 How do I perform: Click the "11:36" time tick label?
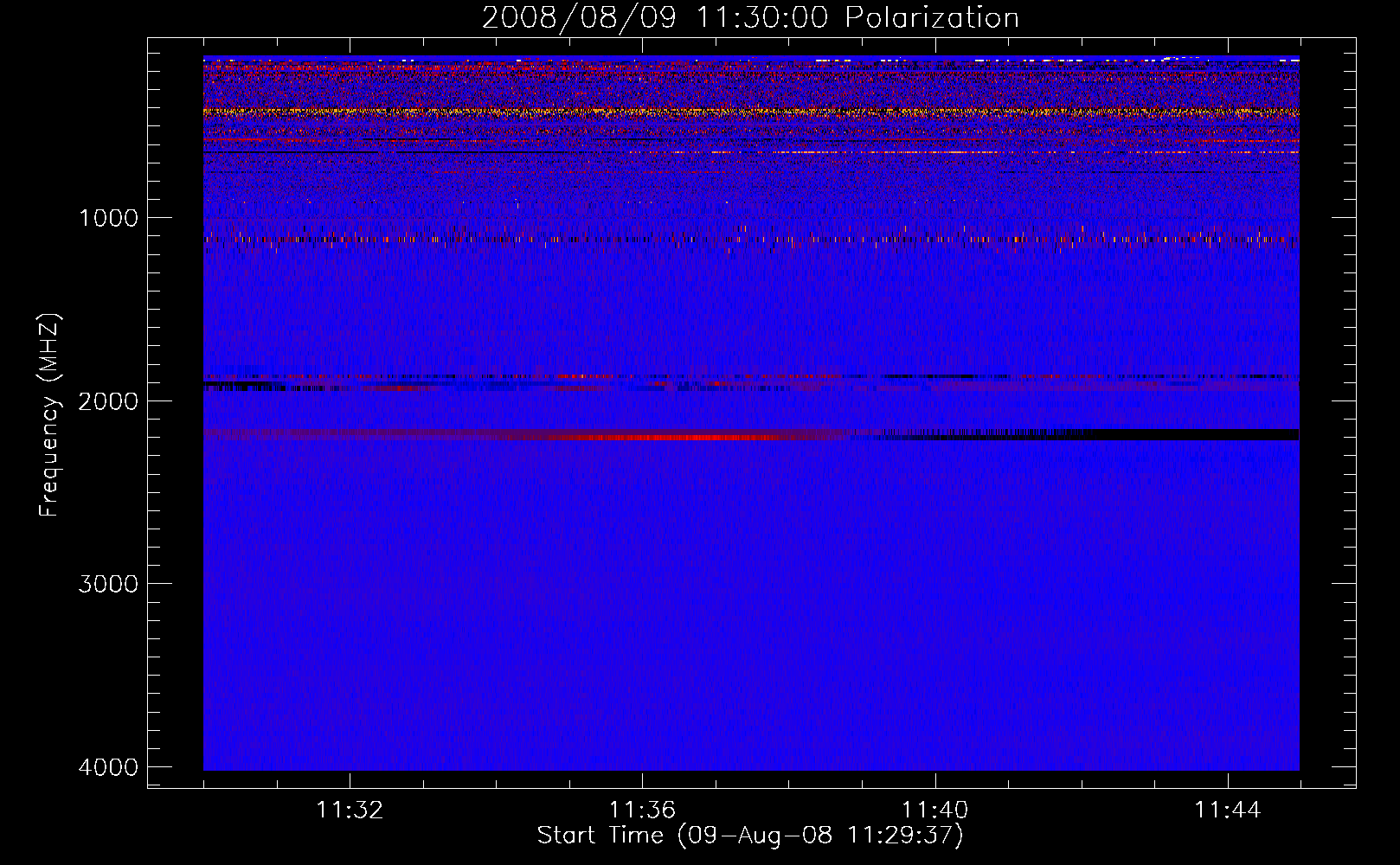[x=642, y=811]
